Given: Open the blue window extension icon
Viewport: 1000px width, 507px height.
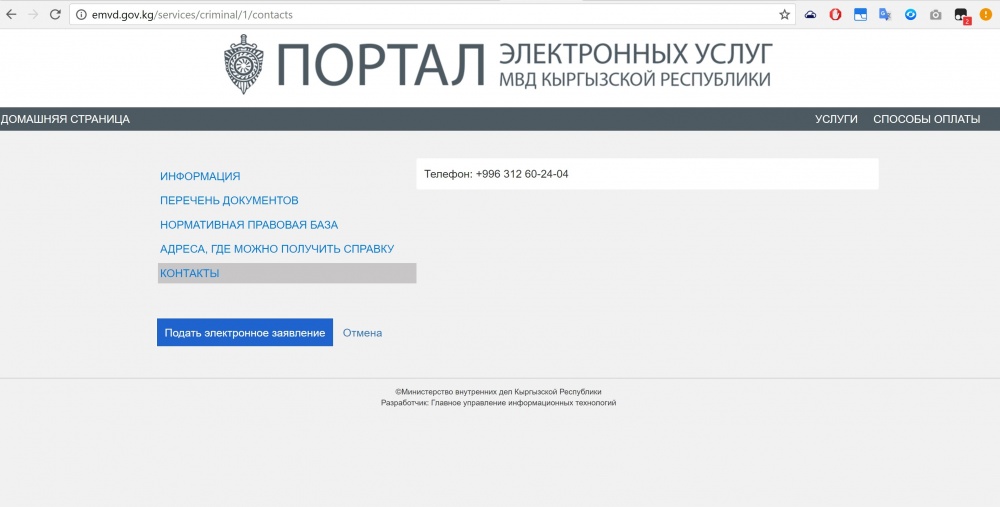Looking at the screenshot, I should 860,15.
